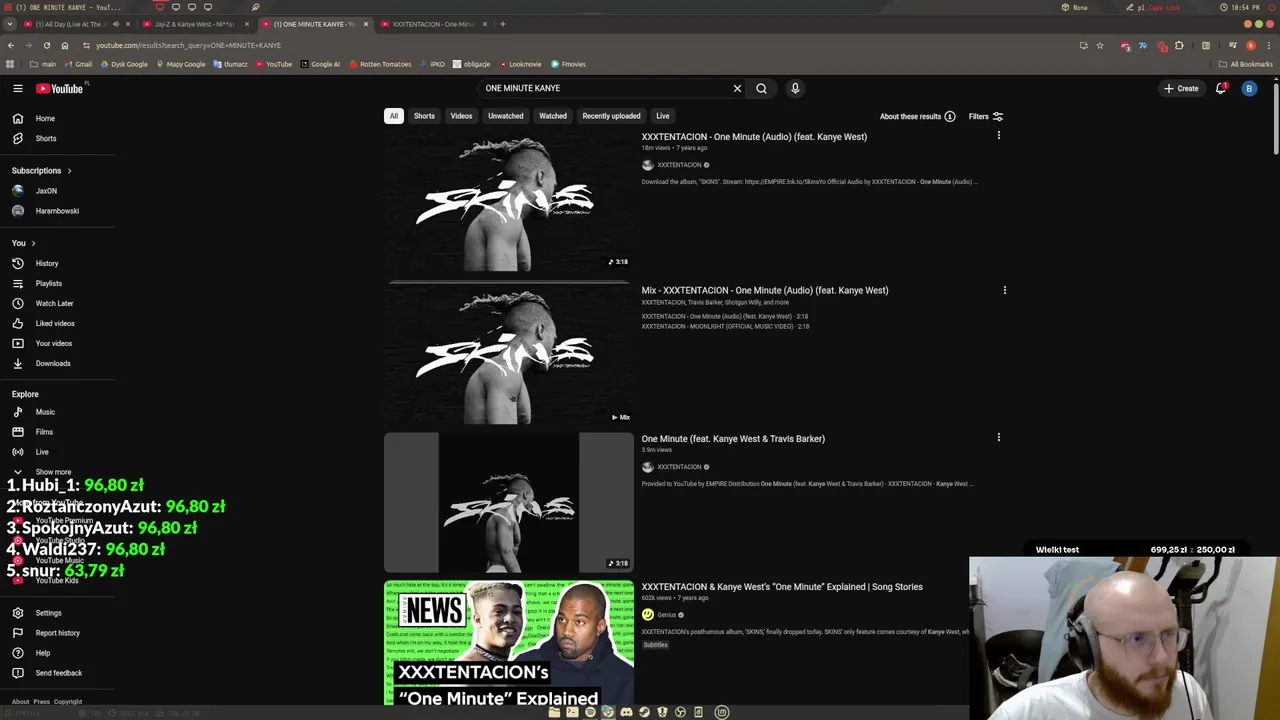Viewport: 1280px width, 720px height.
Task: Click the browser address bar URL
Action: pos(188,45)
